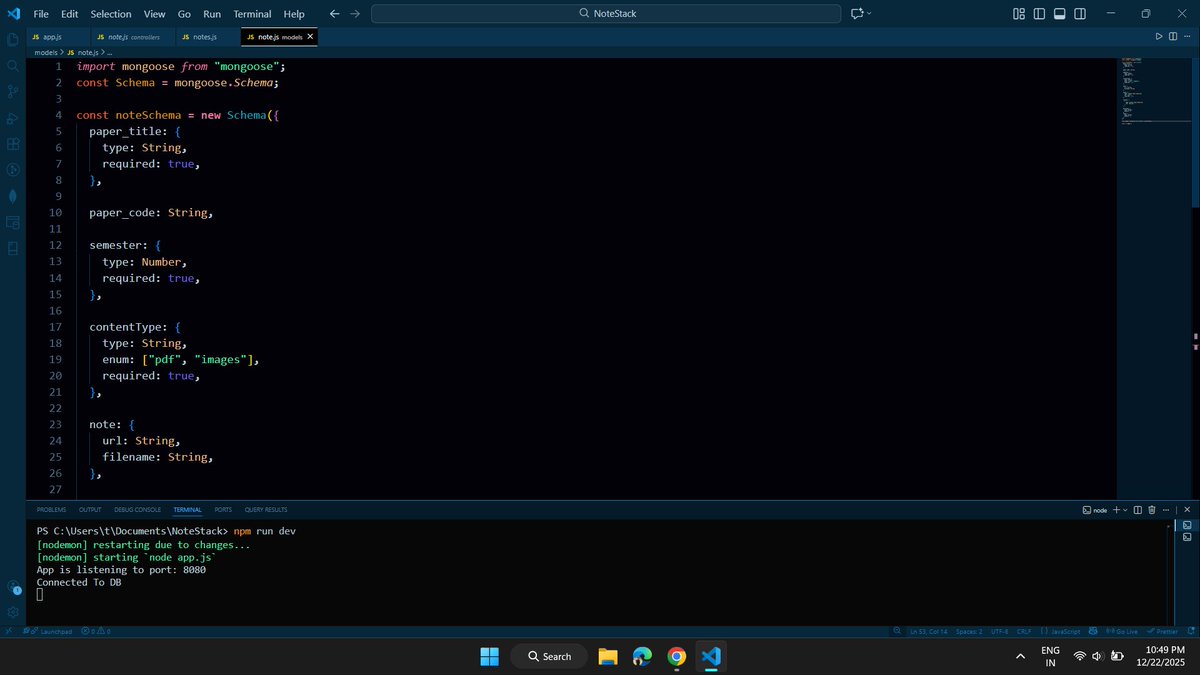
Task: Open the Selection menu
Action: (x=111, y=14)
